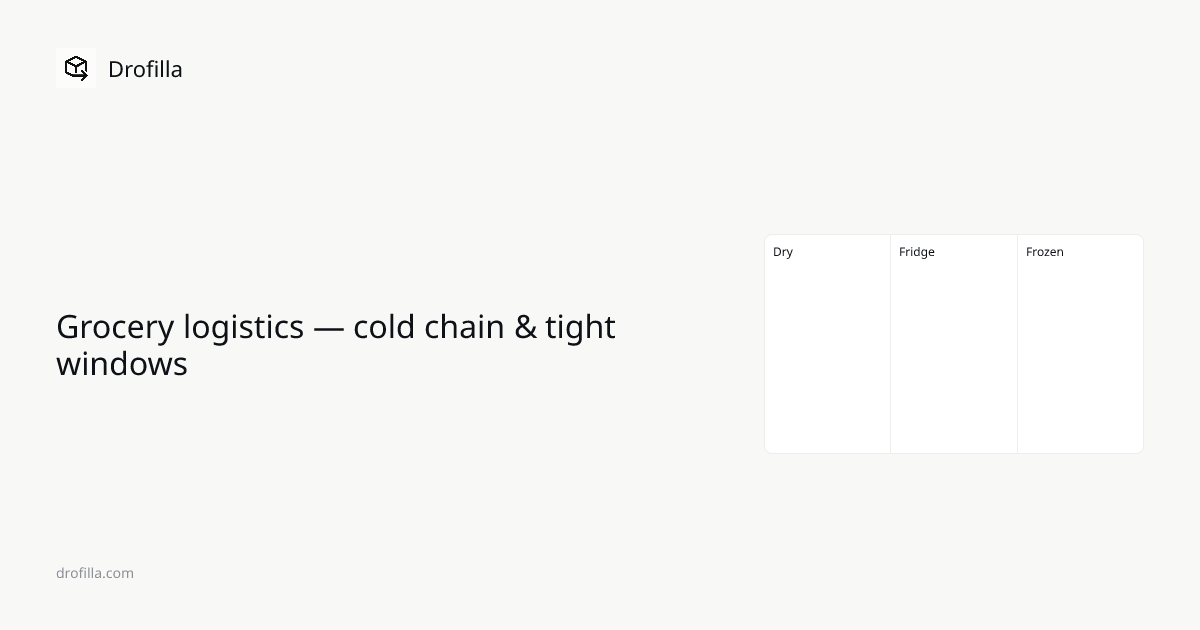
Task: Open the drofilla.com footer link
Action: tap(95, 573)
